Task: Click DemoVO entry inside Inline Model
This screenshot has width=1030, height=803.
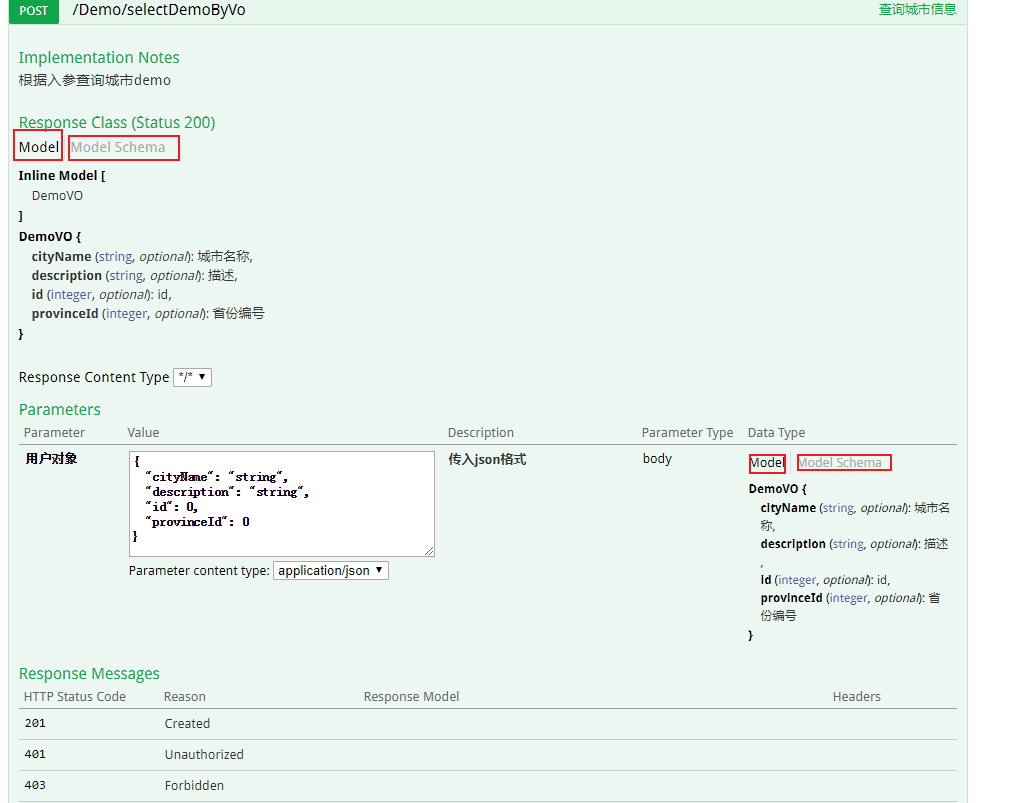Action: [57, 196]
